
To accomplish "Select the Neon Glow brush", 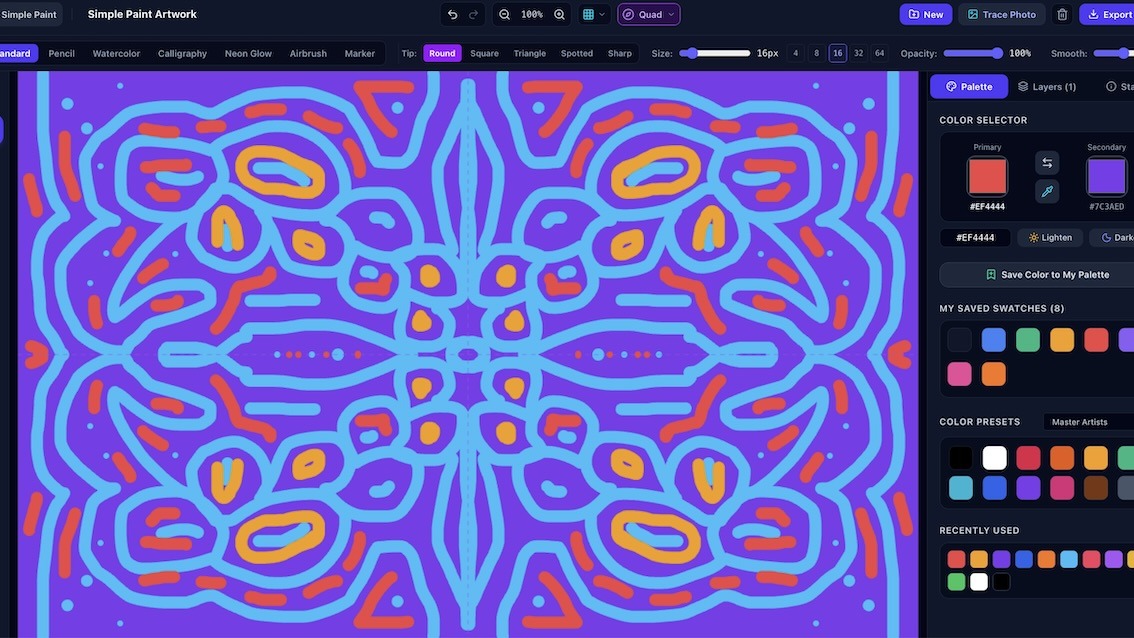I will (x=248, y=54).
